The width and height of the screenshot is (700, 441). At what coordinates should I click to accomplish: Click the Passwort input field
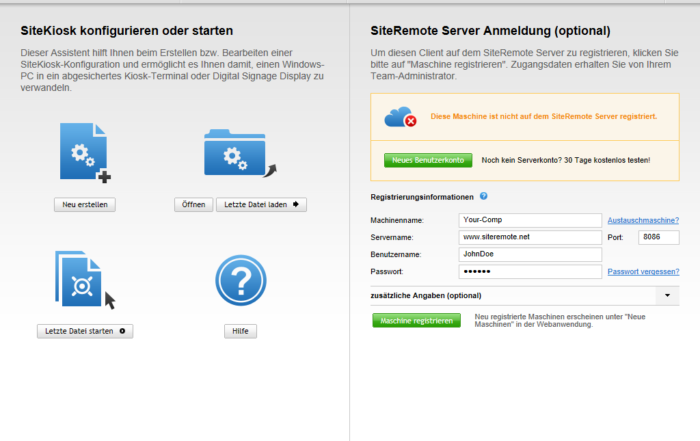(529, 272)
